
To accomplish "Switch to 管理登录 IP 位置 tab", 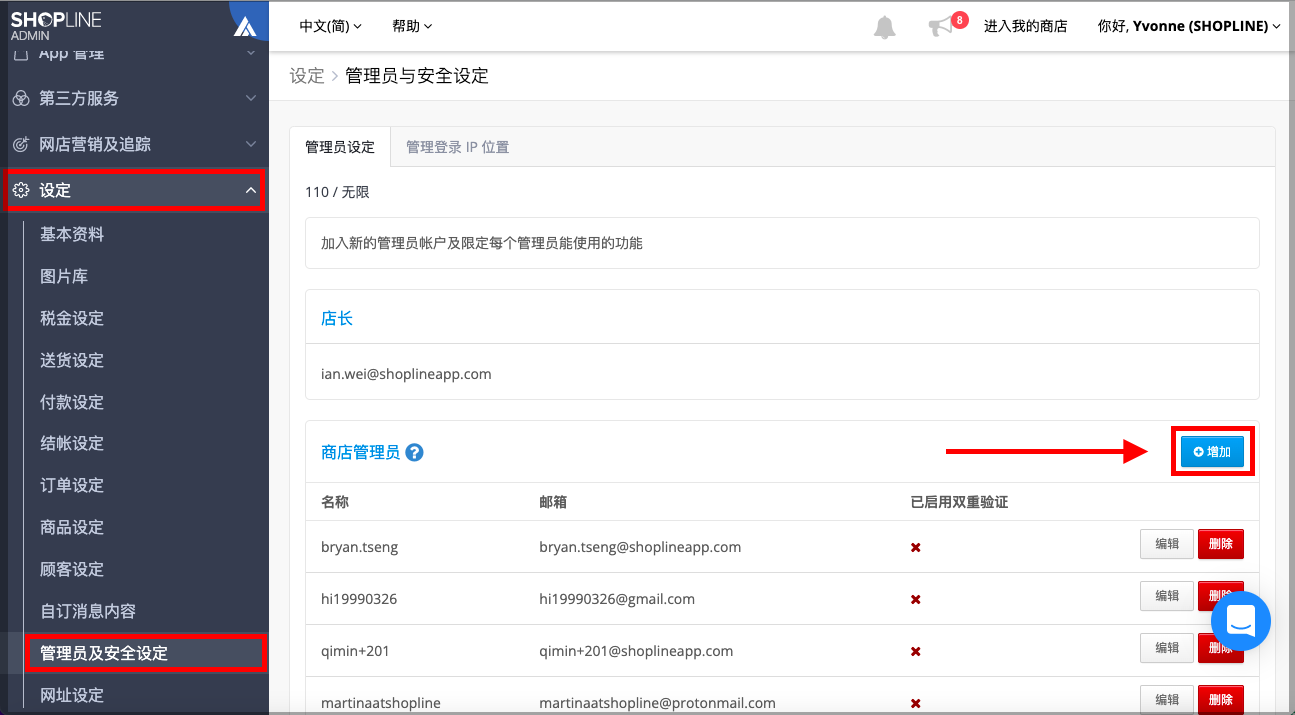I will tap(457, 147).
